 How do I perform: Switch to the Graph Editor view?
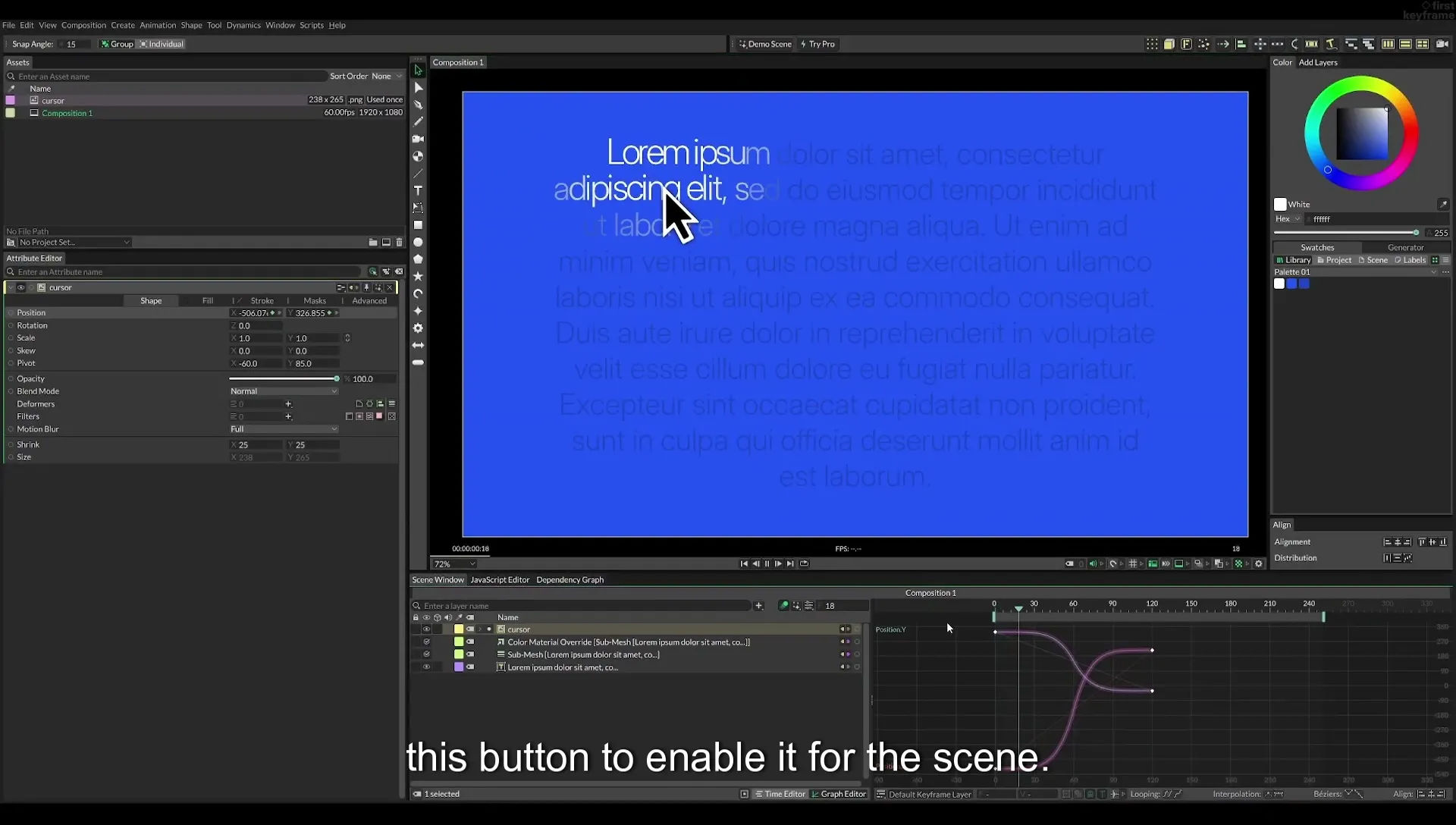[839, 794]
